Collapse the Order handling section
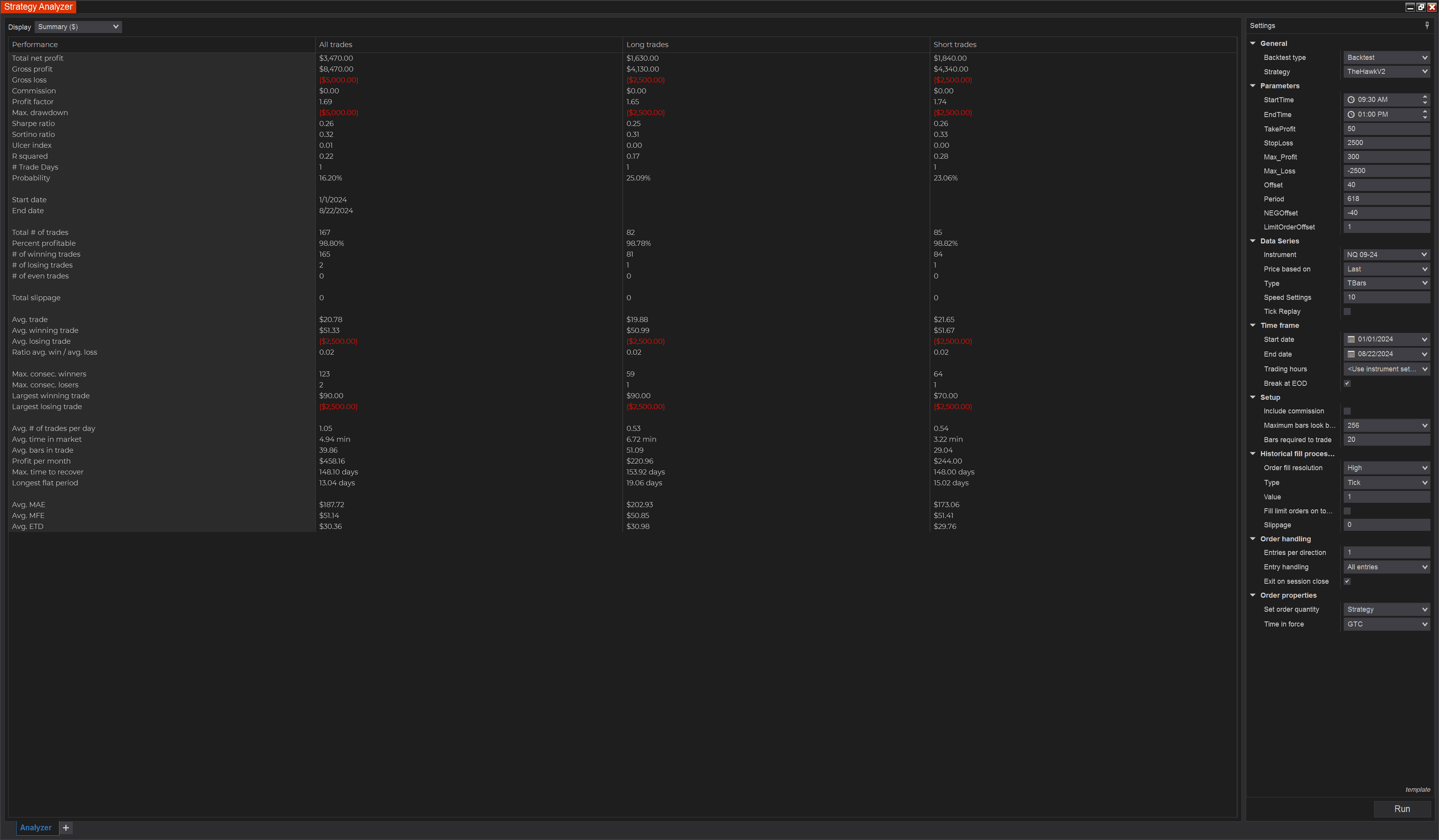Image resolution: width=1439 pixels, height=840 pixels. point(1253,539)
